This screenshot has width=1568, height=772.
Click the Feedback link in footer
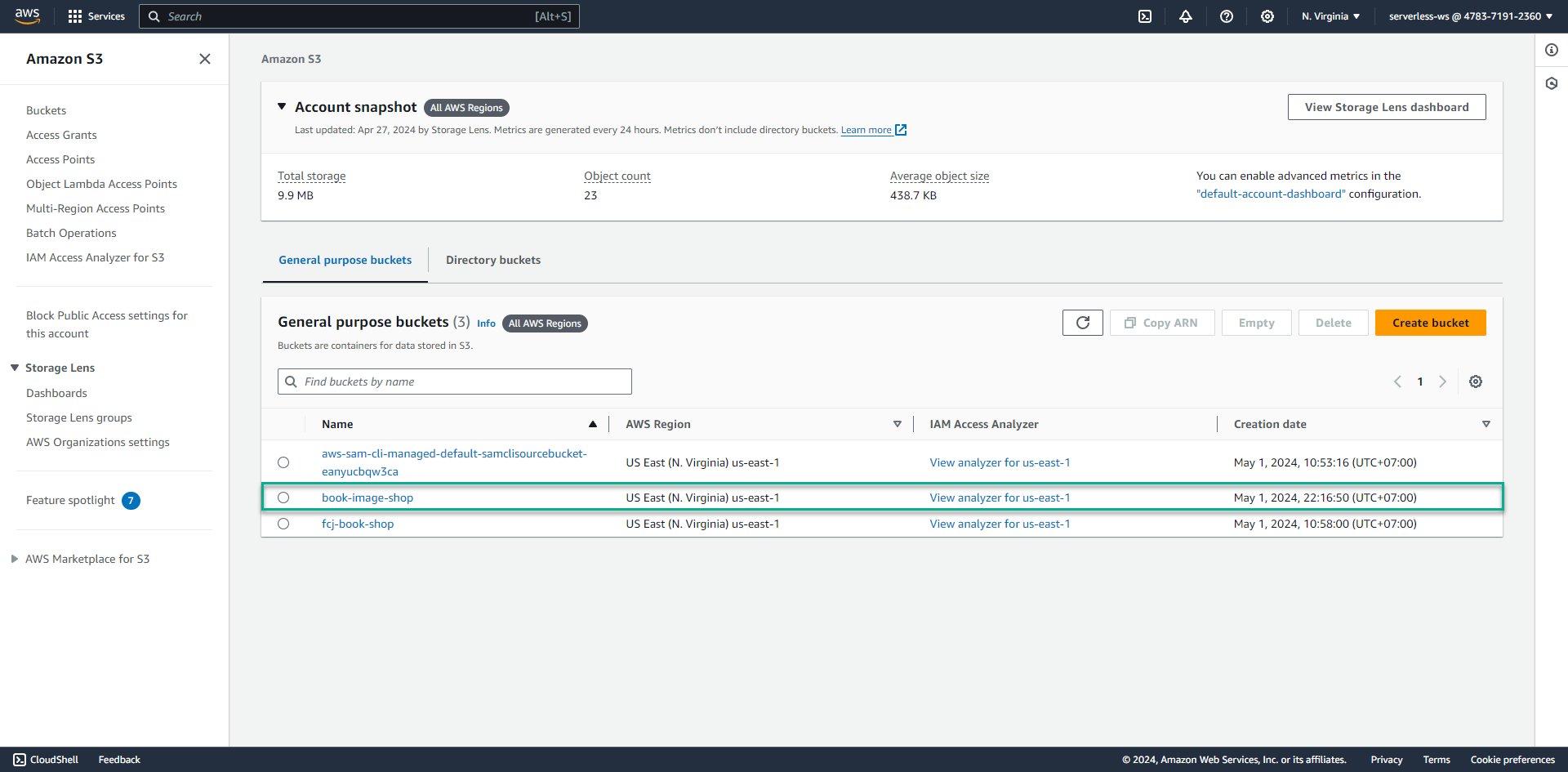point(119,760)
